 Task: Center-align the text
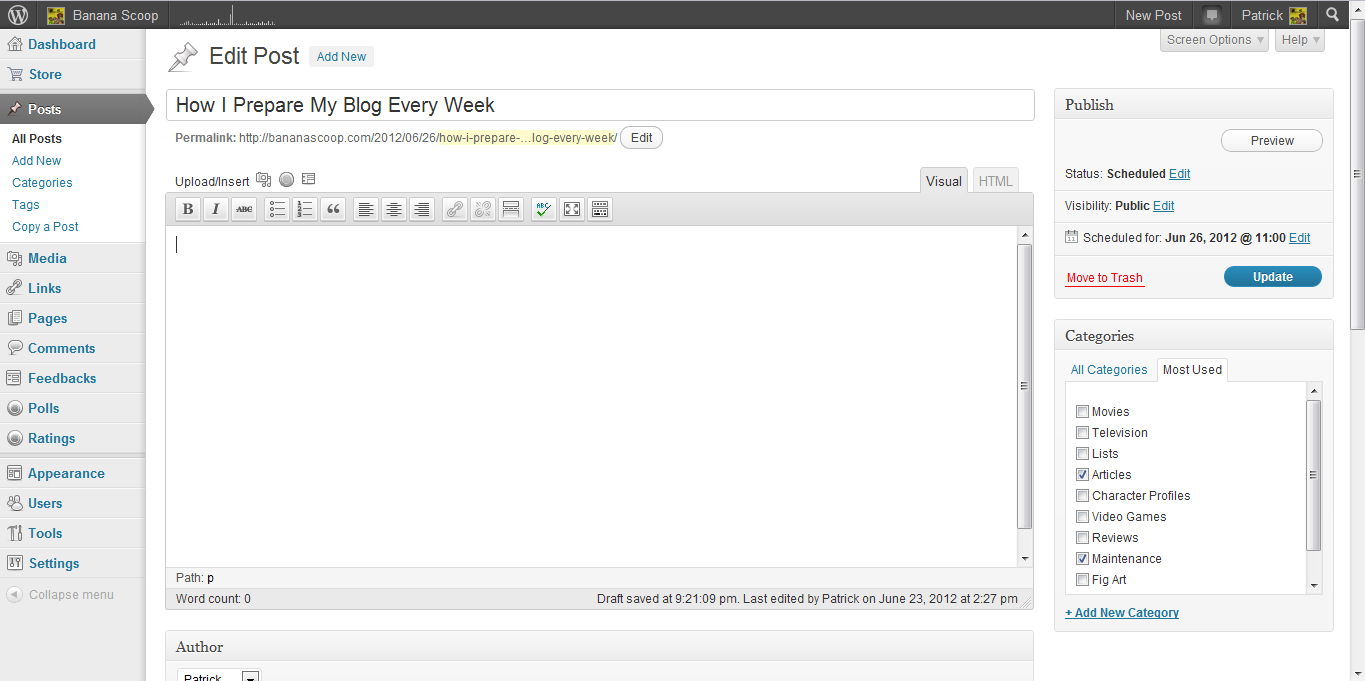394,209
